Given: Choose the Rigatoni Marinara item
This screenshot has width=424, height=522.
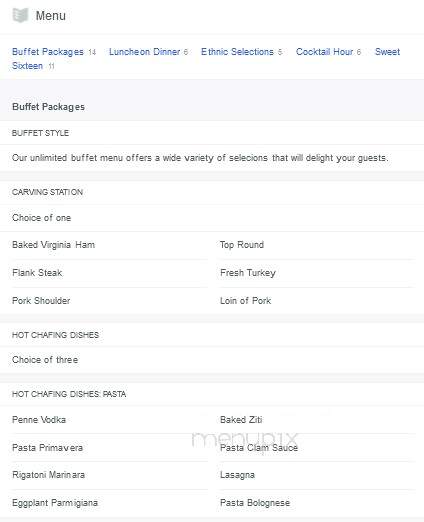Looking at the screenshot, I should (48, 475).
